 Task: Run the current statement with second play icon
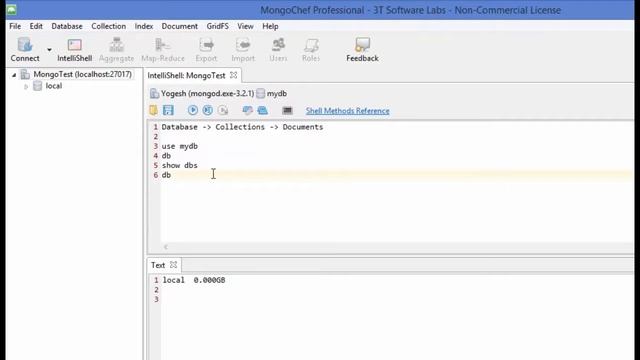point(208,110)
